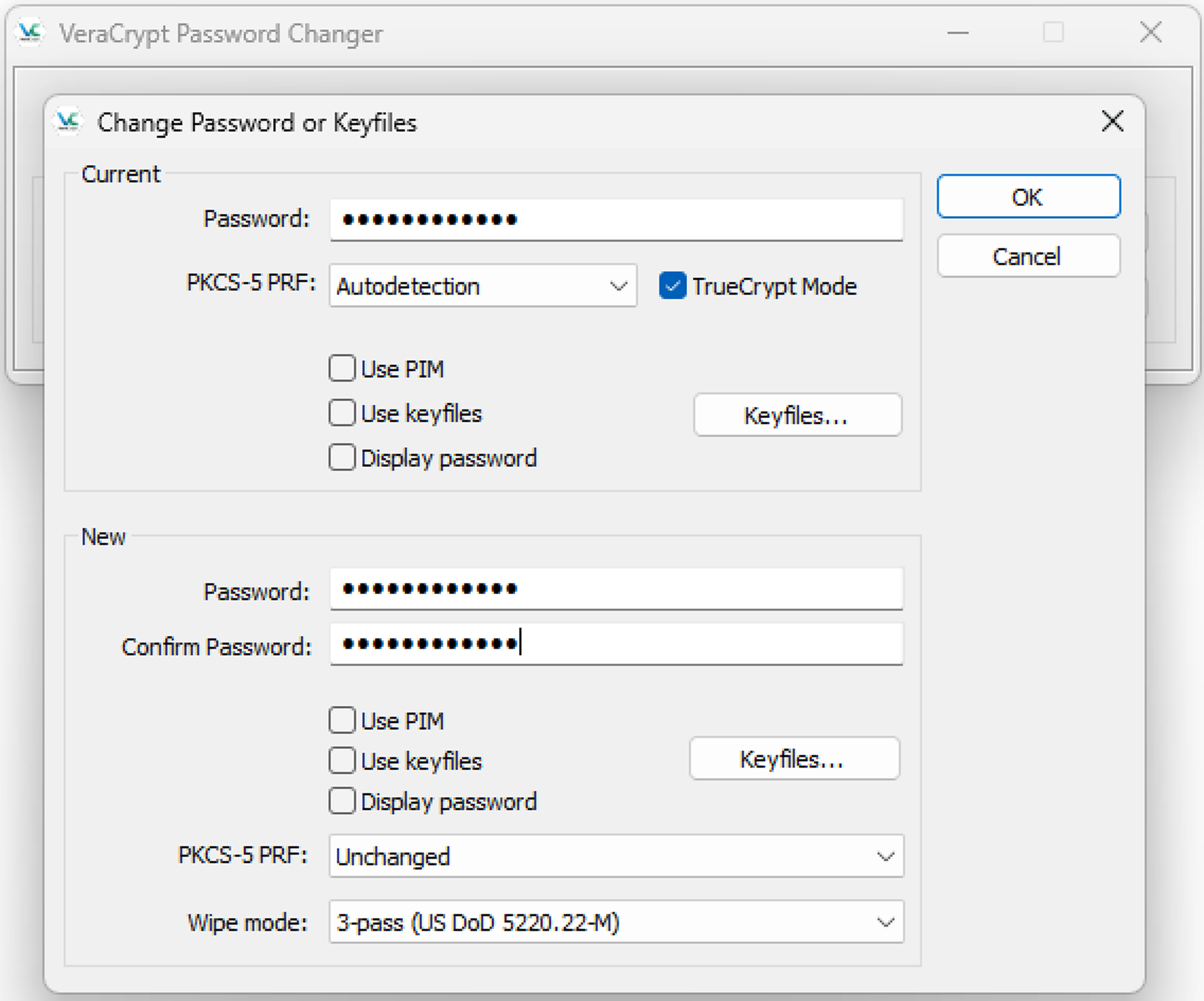Open Keyfiles... for new password
Image resolution: width=1204 pixels, height=1001 pixels.
click(794, 759)
